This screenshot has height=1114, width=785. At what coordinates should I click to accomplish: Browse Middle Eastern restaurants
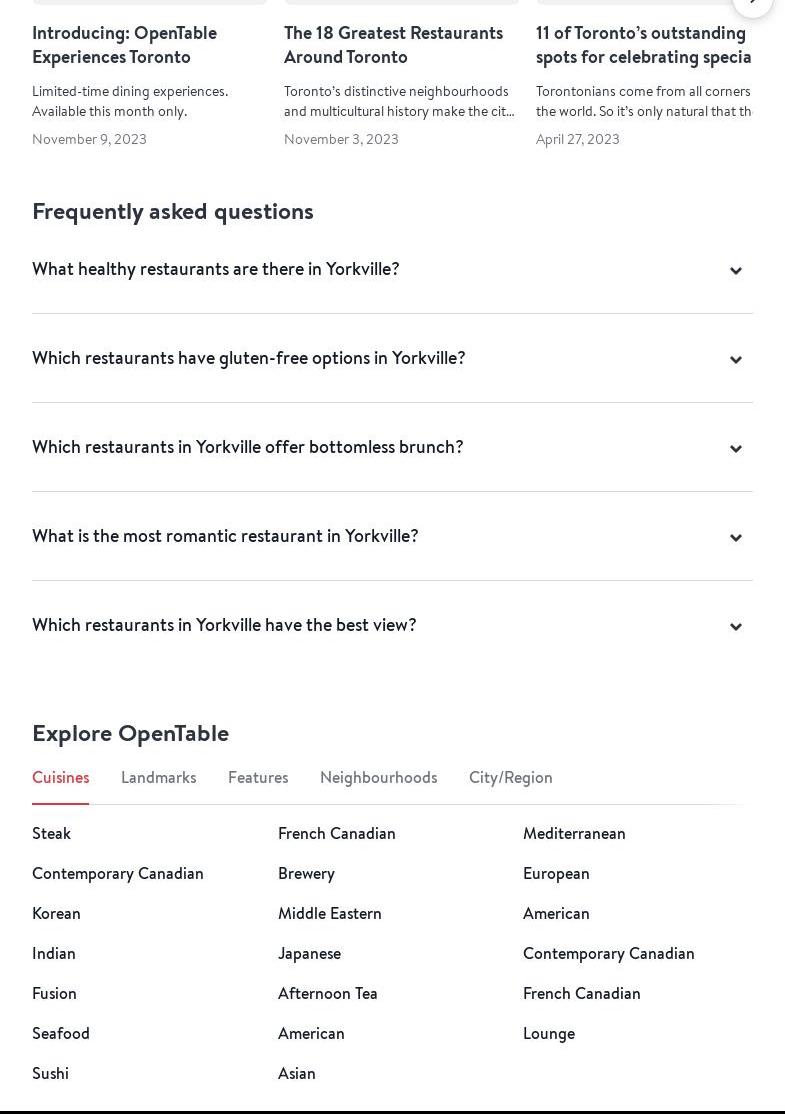[x=329, y=914]
